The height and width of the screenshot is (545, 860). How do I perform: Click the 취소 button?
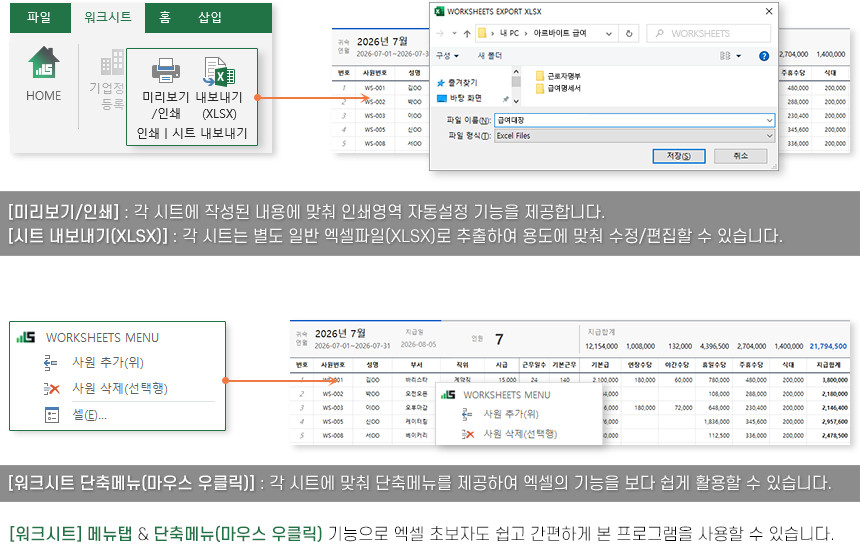(x=740, y=156)
